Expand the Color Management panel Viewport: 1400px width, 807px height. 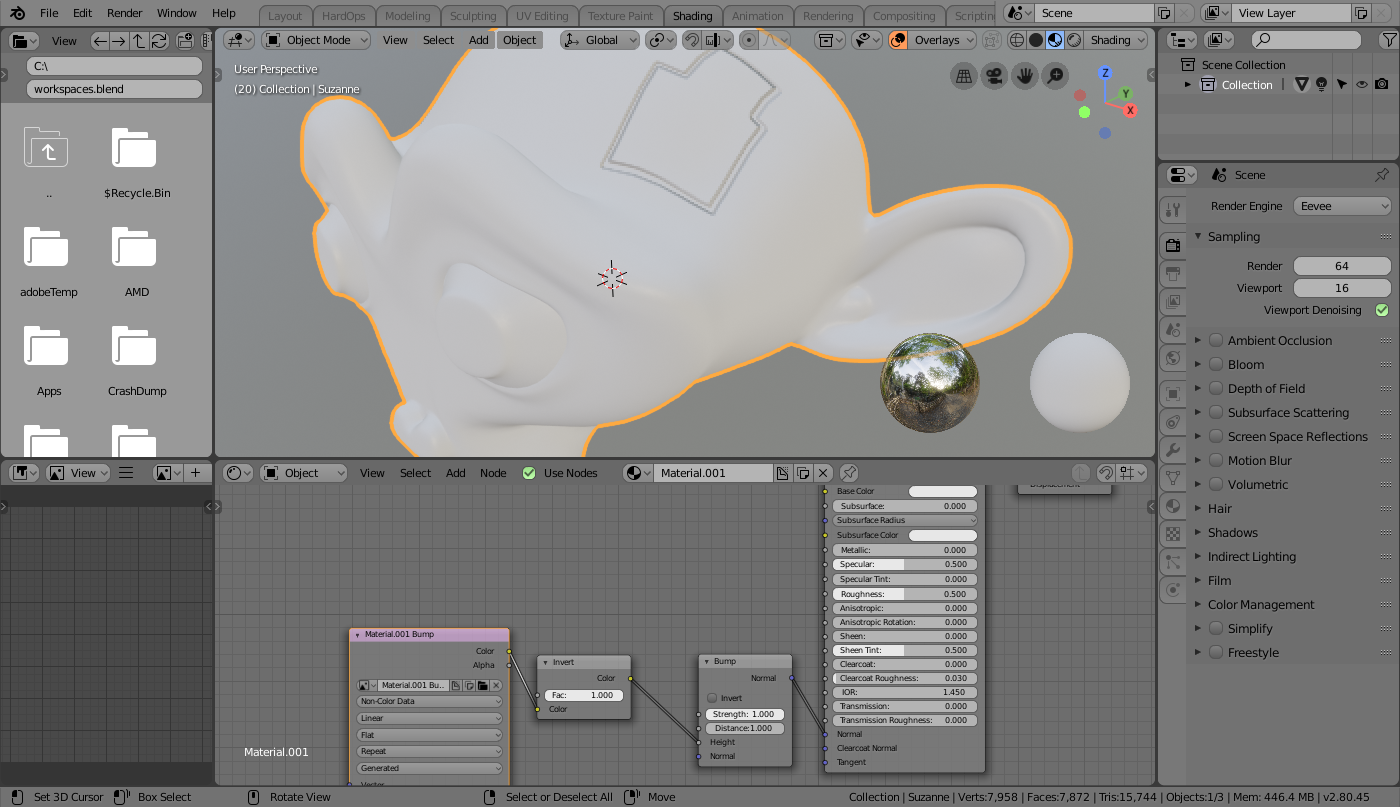coord(1198,605)
